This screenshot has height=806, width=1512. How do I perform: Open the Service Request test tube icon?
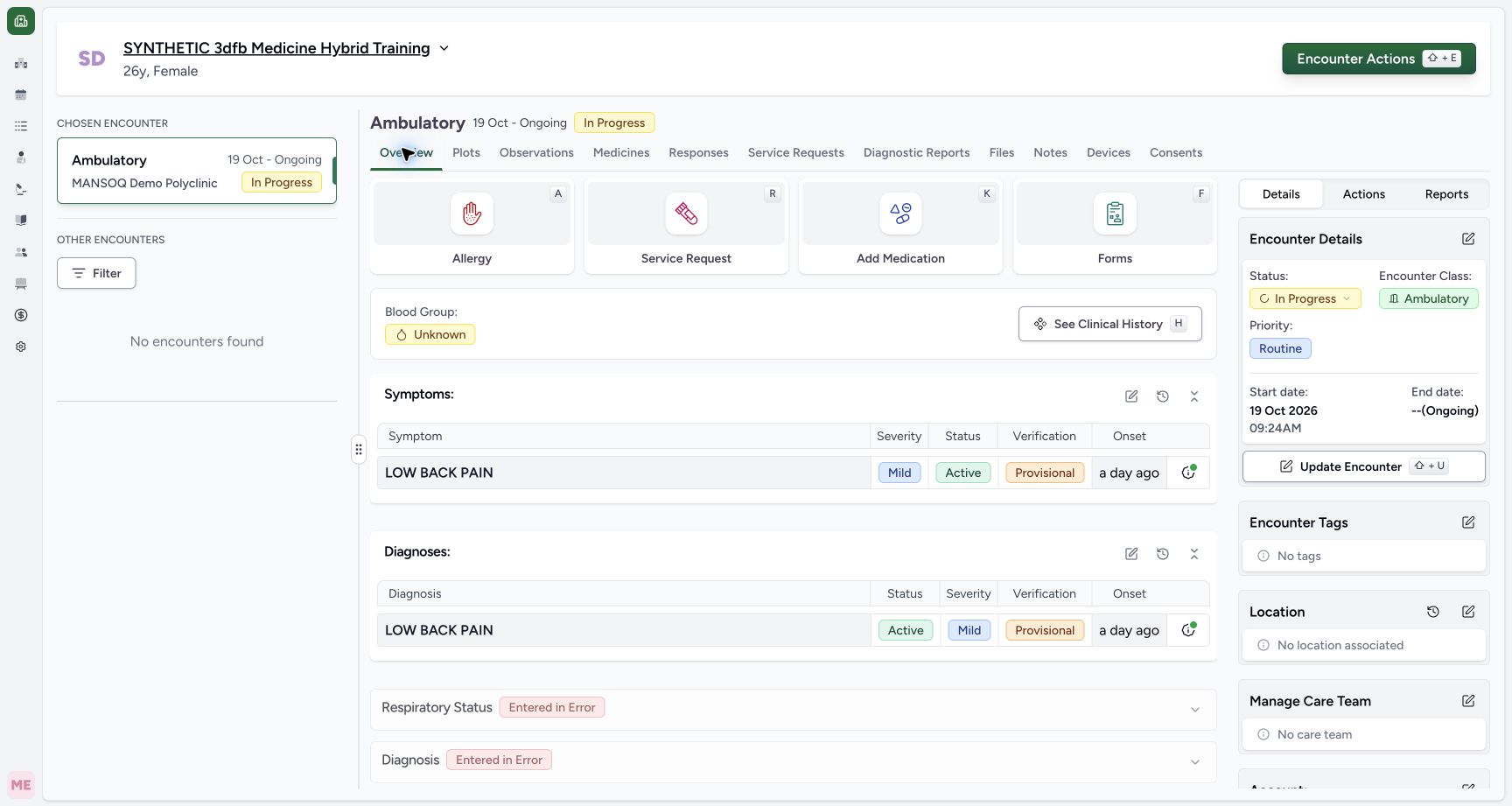686,214
